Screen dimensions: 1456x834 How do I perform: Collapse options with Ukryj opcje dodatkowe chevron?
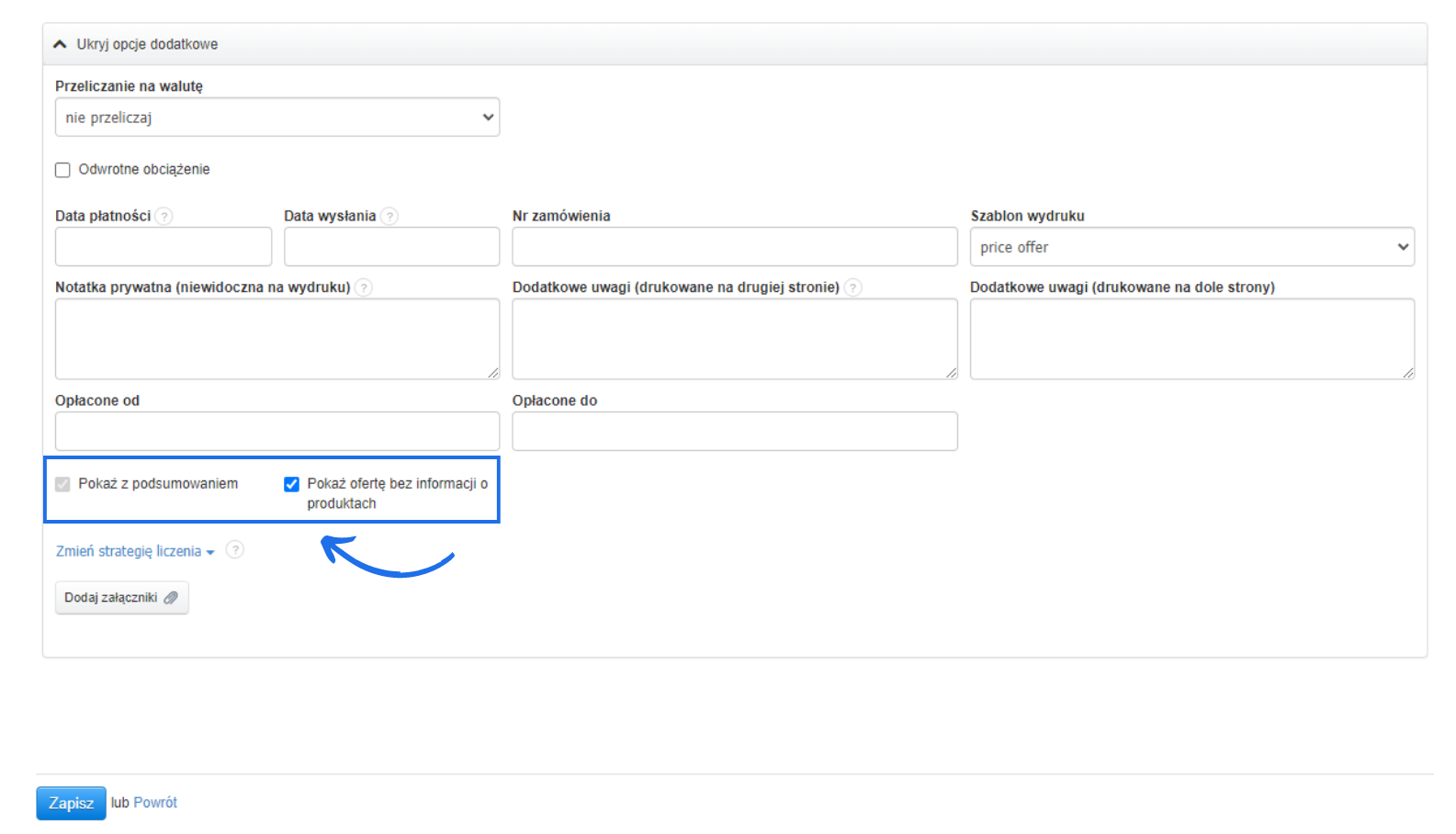pyautogui.click(x=61, y=44)
